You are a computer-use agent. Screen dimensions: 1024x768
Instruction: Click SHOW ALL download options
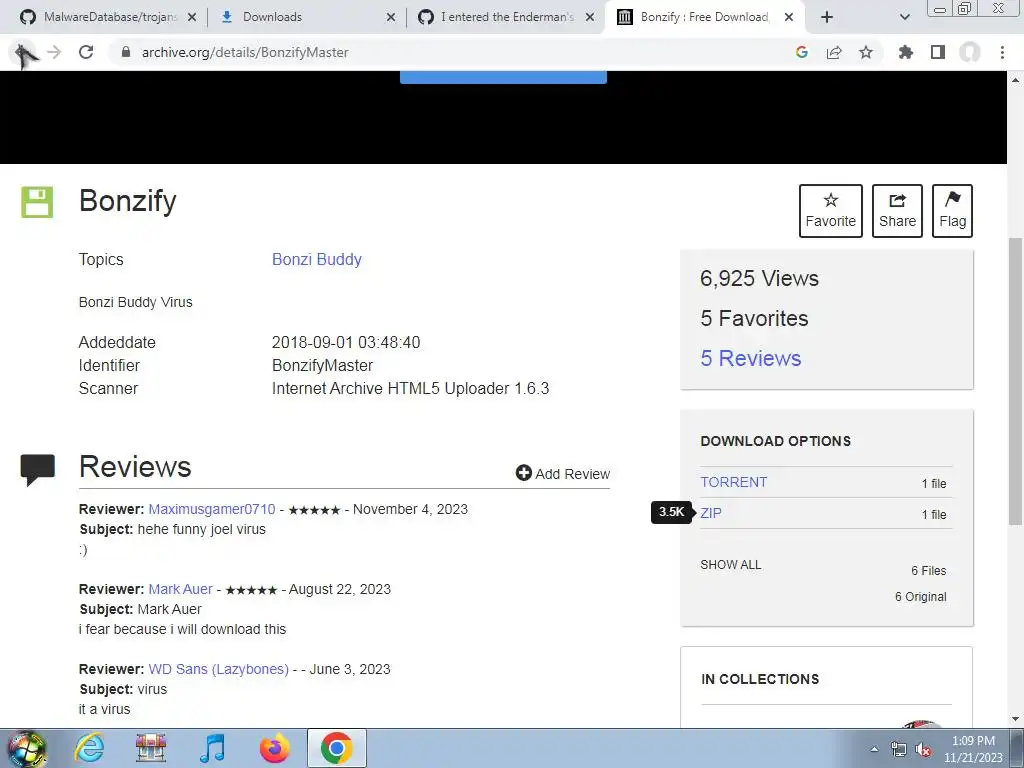coord(731,564)
